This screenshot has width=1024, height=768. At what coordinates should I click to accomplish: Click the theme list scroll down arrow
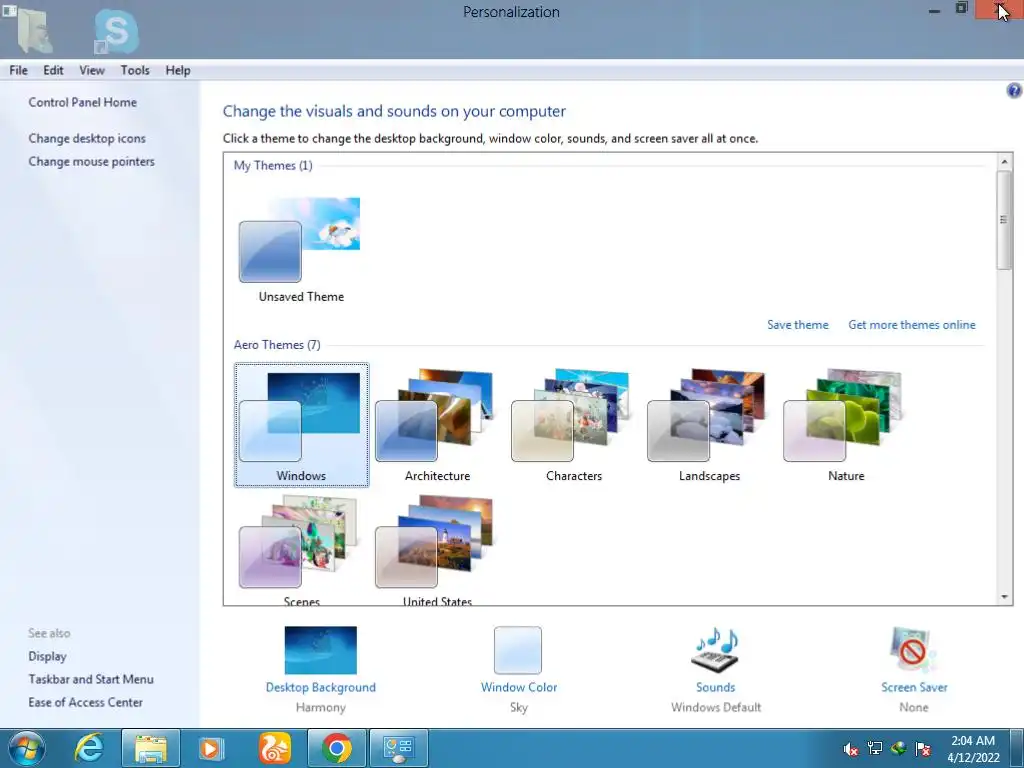[x=1004, y=597]
